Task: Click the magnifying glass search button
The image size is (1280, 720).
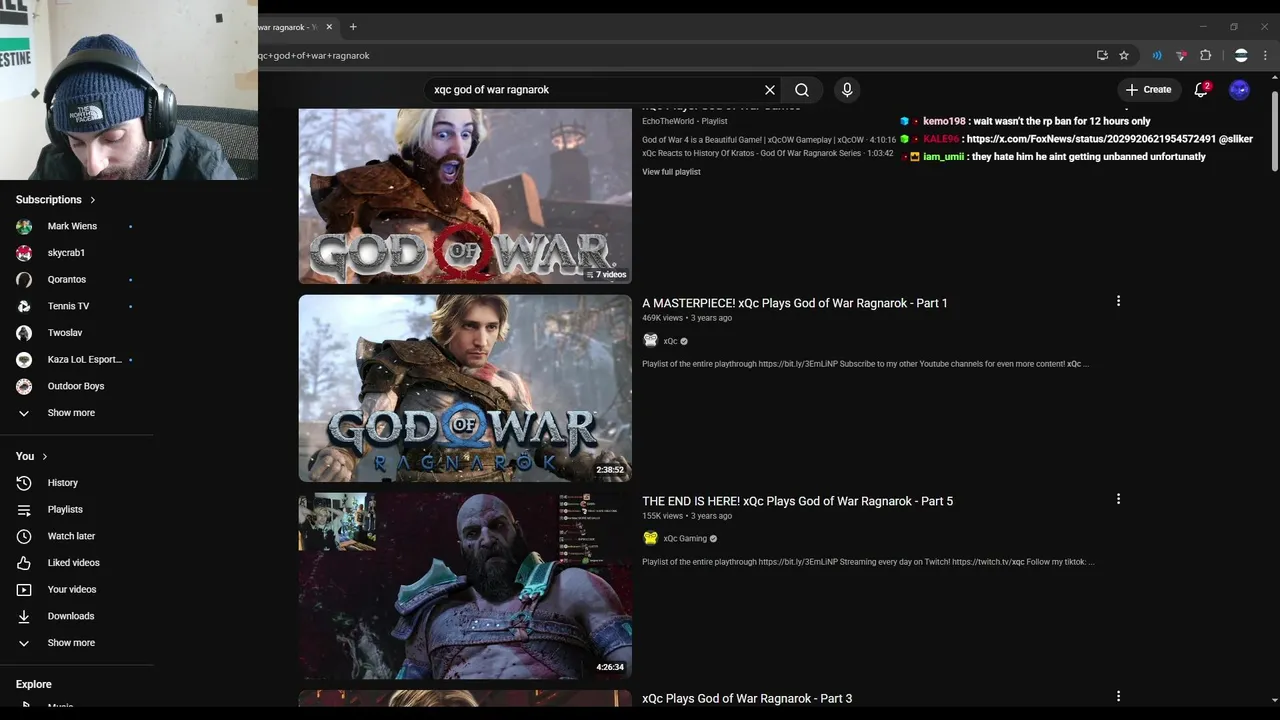Action: [802, 90]
